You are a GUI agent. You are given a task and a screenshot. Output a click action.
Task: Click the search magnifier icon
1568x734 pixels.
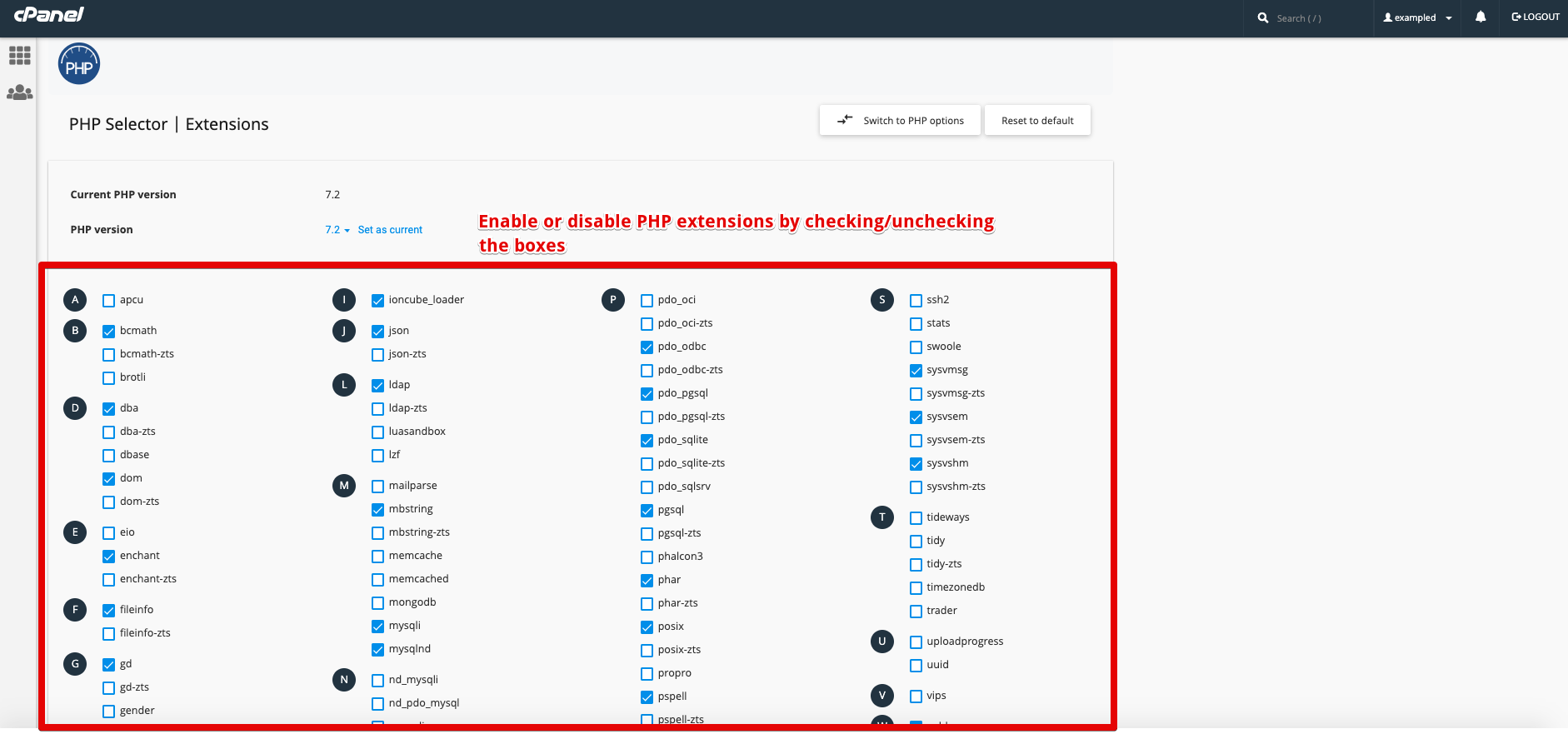tap(1263, 17)
